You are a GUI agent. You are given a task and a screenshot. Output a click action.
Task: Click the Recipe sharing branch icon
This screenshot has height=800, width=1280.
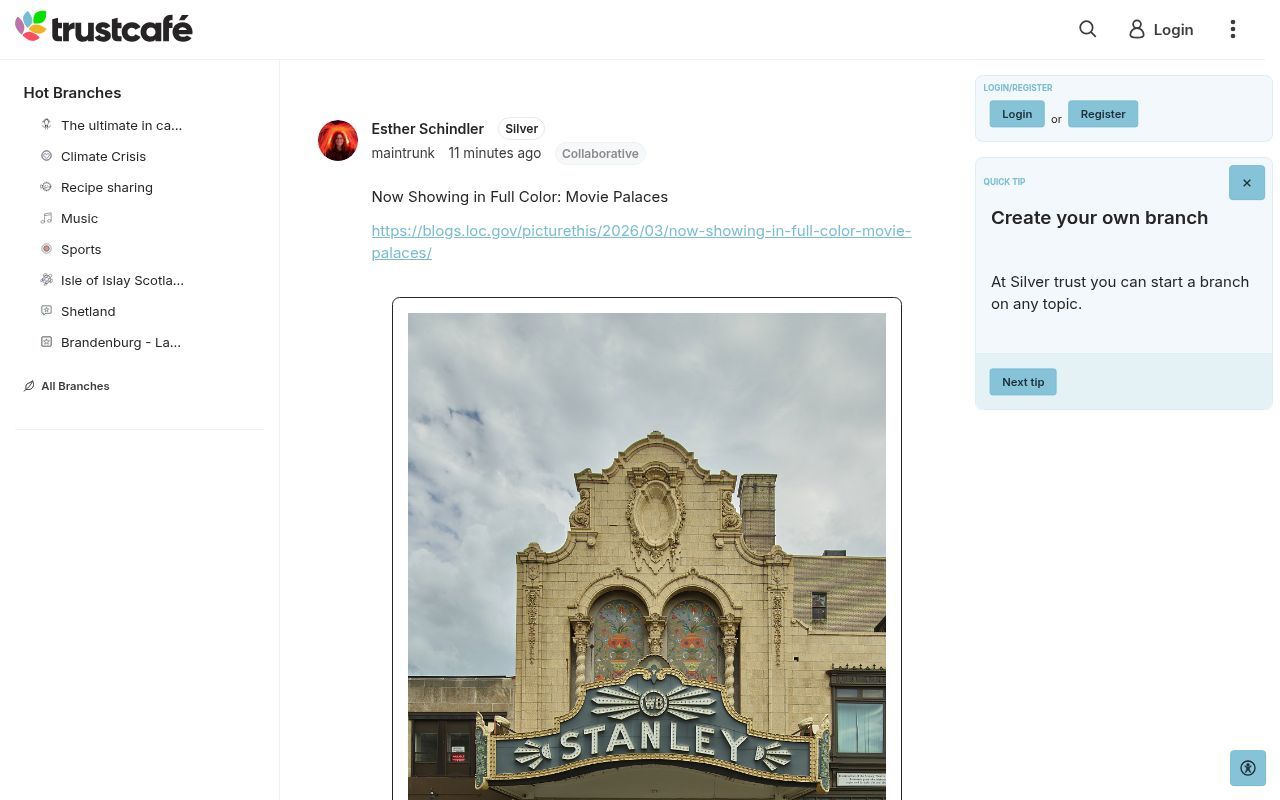[x=46, y=187]
